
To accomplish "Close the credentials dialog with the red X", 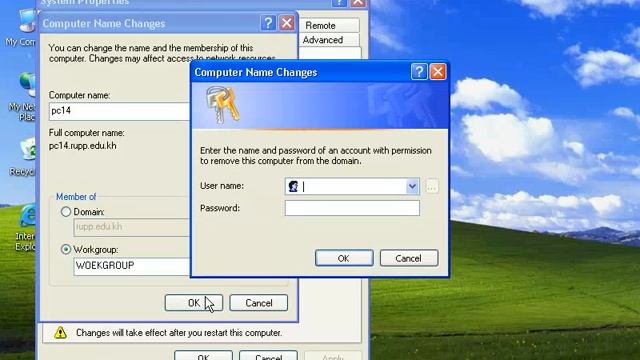I will (438, 72).
